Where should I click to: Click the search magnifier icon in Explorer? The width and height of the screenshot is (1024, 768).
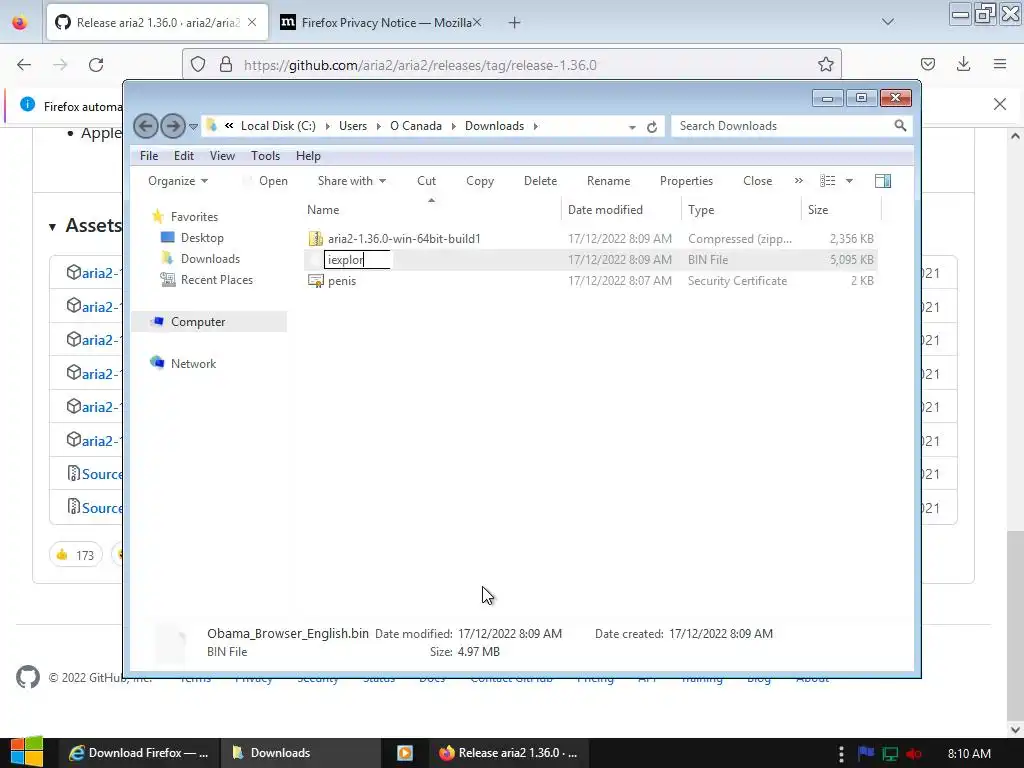[901, 125]
